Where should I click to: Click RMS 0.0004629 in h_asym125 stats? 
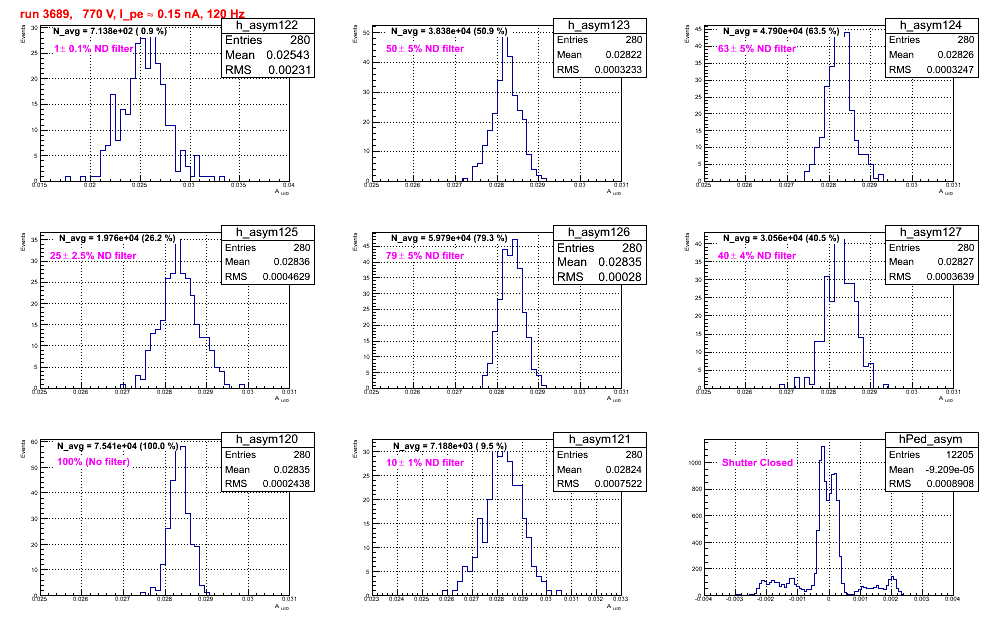(x=267, y=277)
